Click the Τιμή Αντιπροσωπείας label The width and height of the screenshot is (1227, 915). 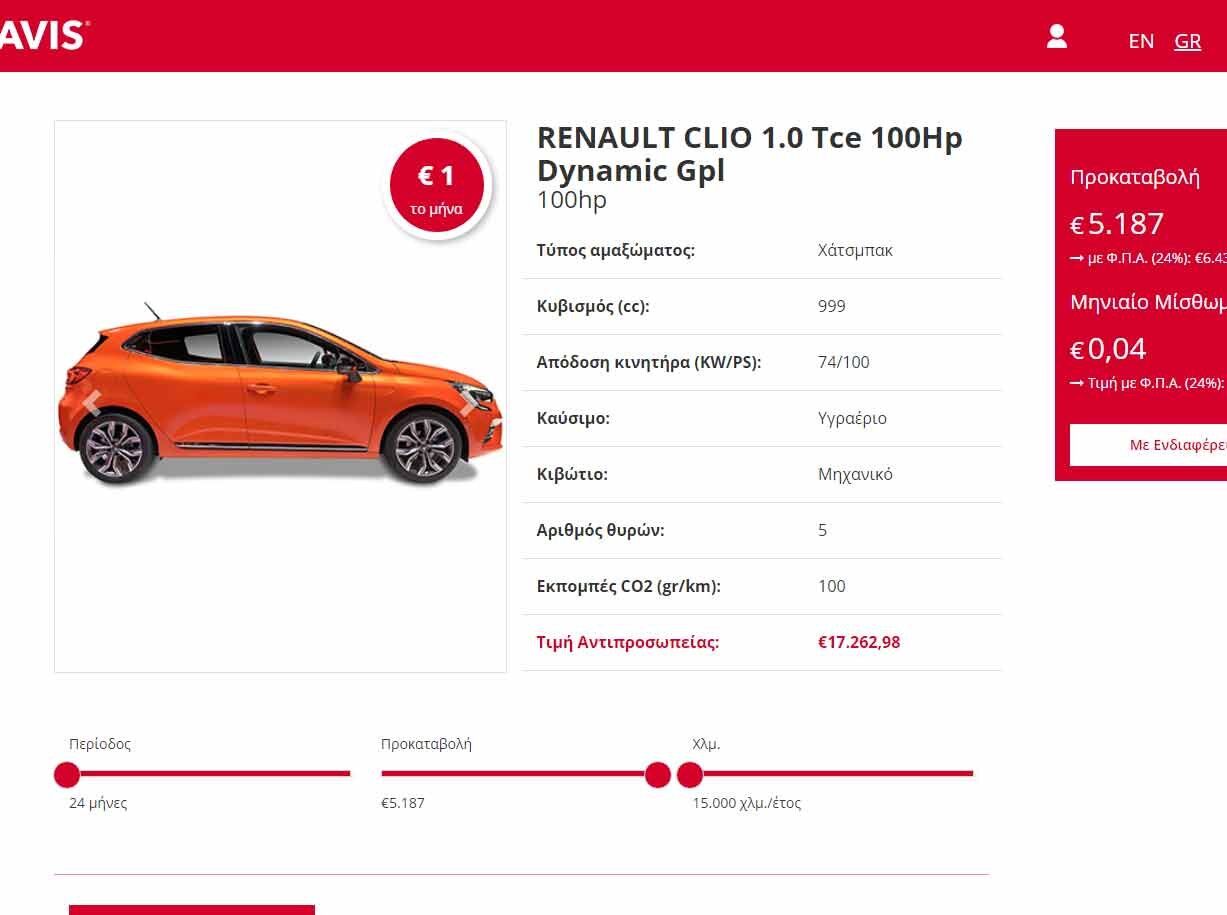click(x=628, y=642)
